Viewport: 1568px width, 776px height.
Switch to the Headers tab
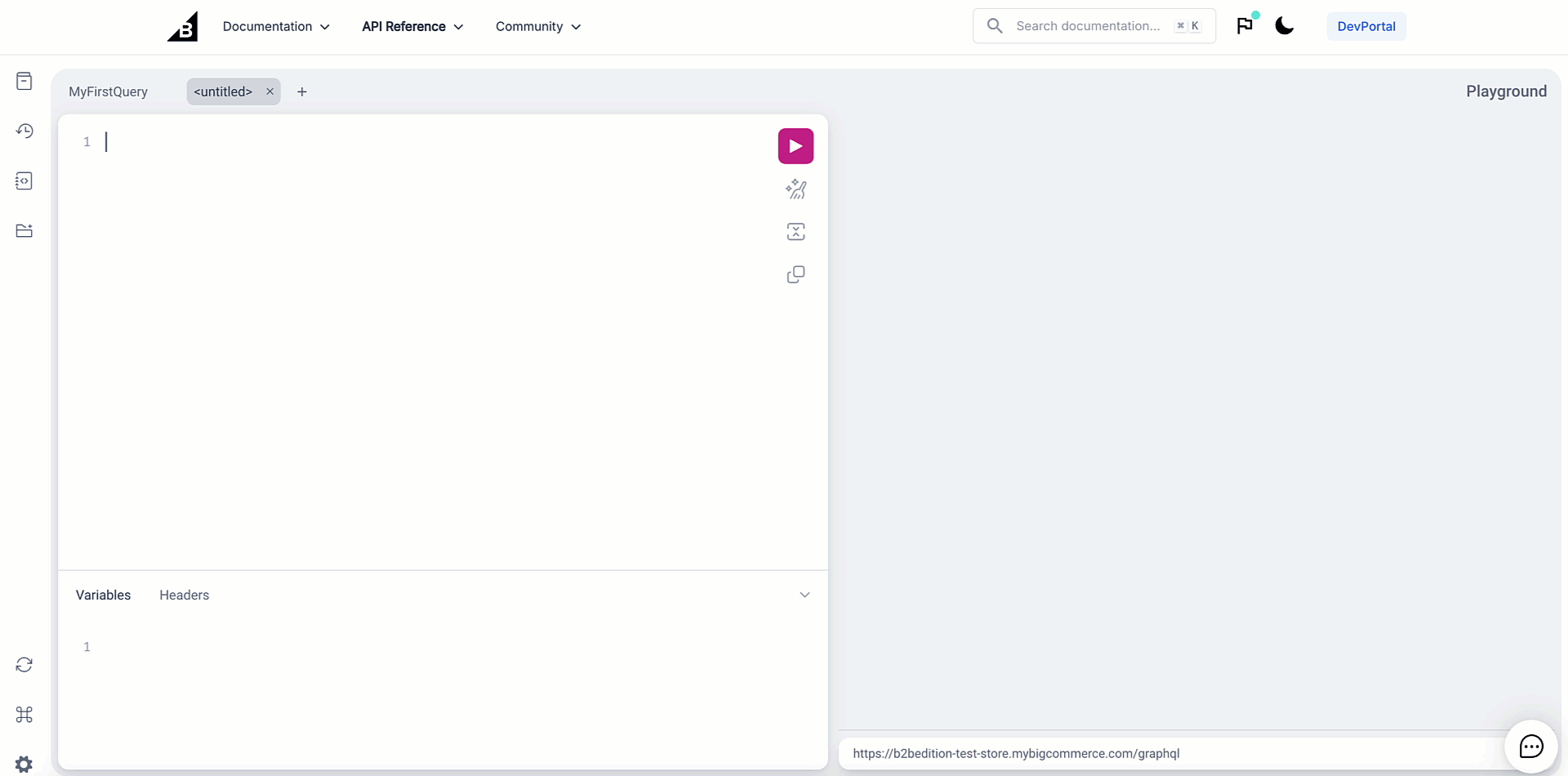184,595
